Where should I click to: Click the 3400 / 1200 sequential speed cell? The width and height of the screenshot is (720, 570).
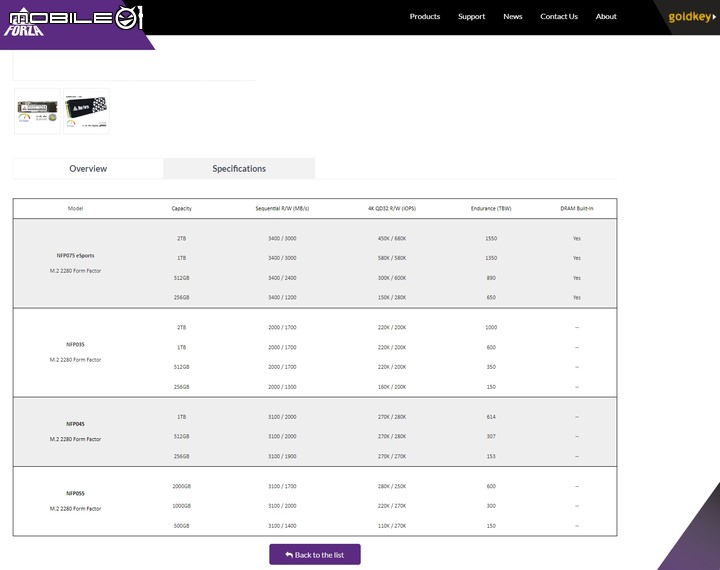point(282,298)
